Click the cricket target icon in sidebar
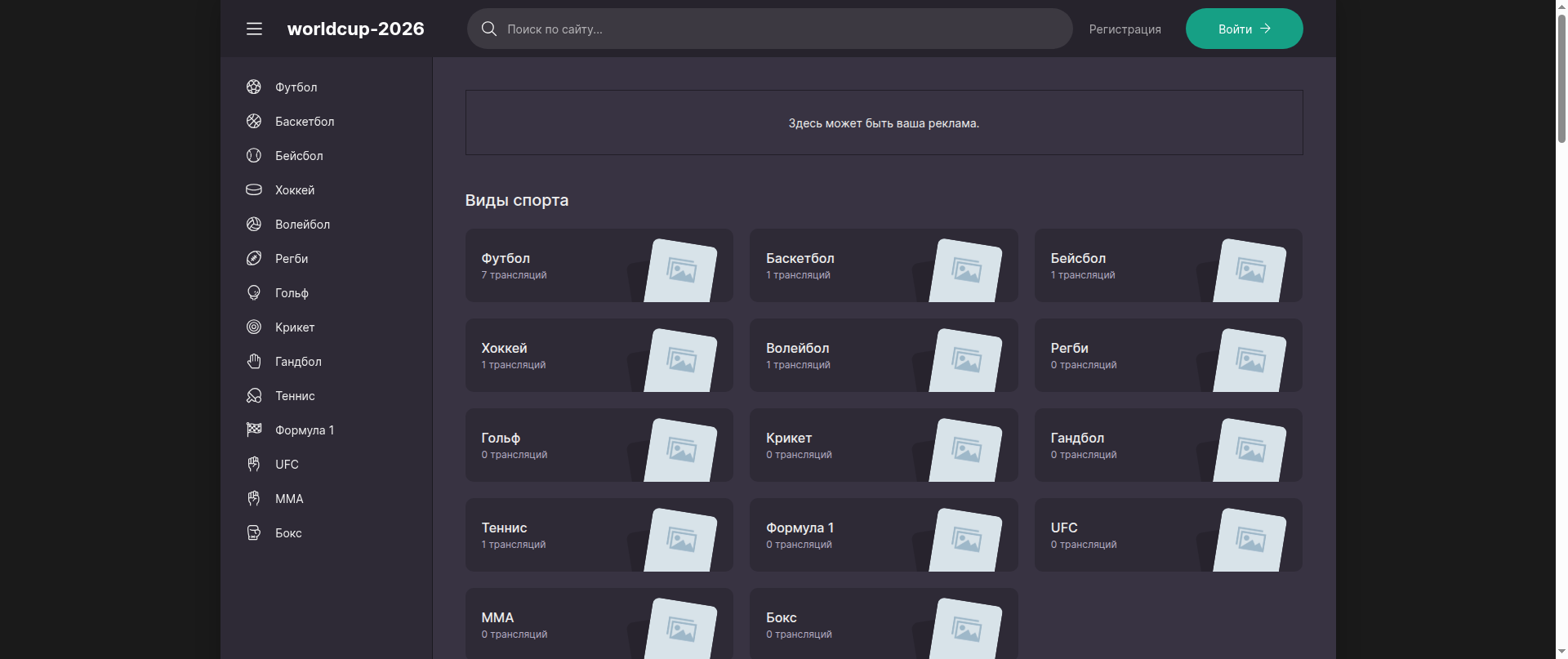1568x659 pixels. point(254,327)
